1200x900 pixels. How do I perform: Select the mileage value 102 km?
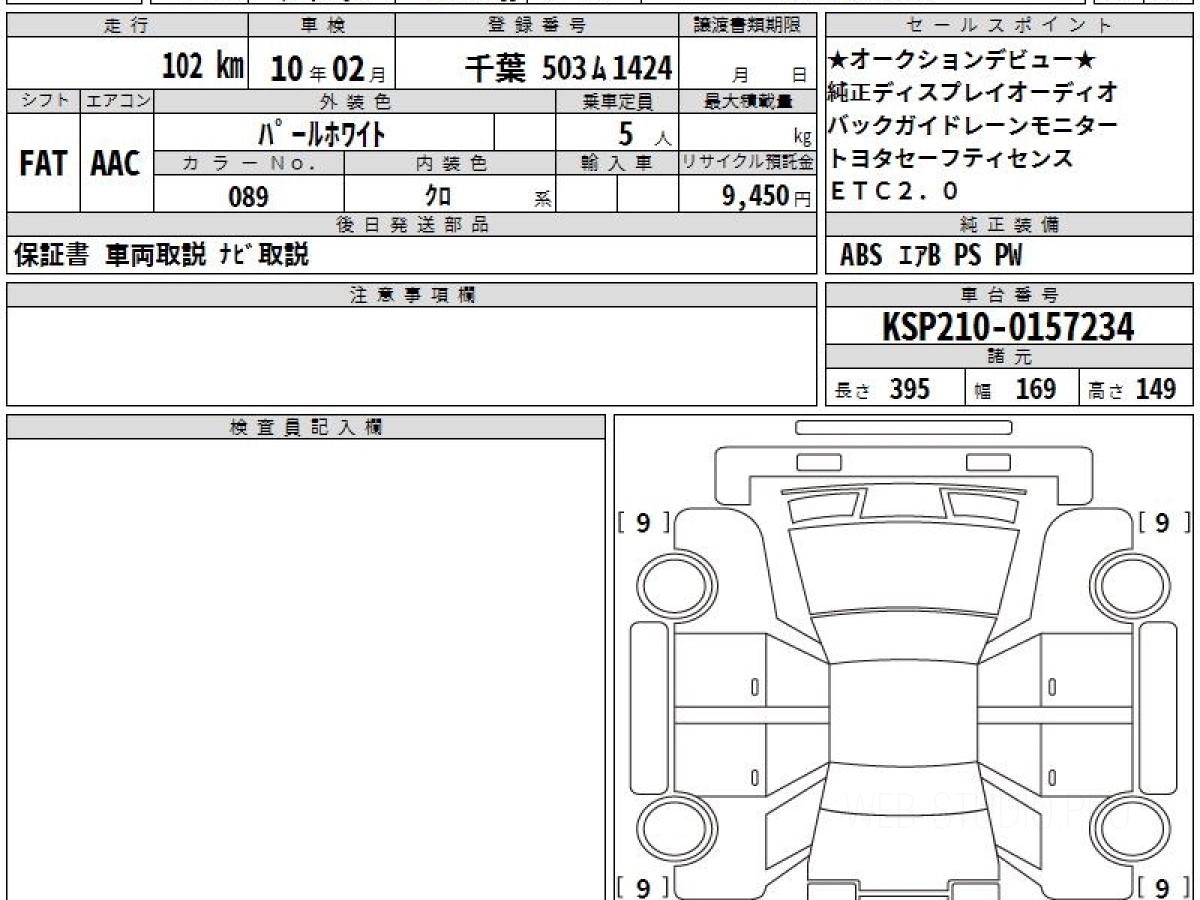coord(203,67)
